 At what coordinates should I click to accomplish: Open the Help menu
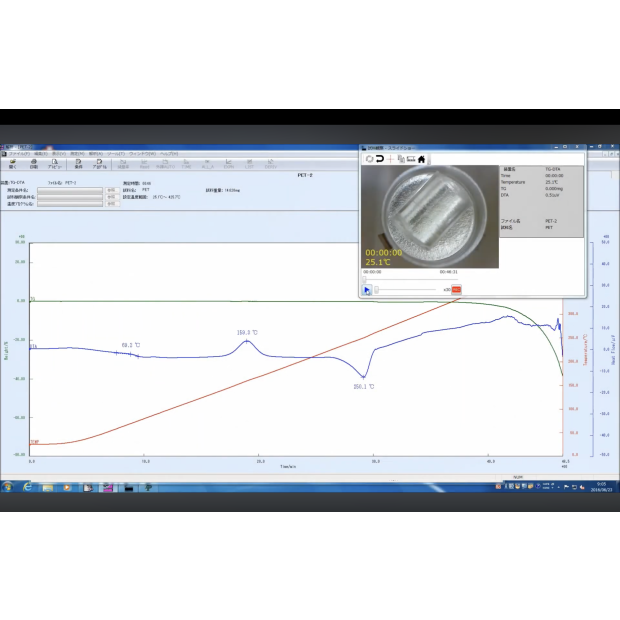(169, 153)
